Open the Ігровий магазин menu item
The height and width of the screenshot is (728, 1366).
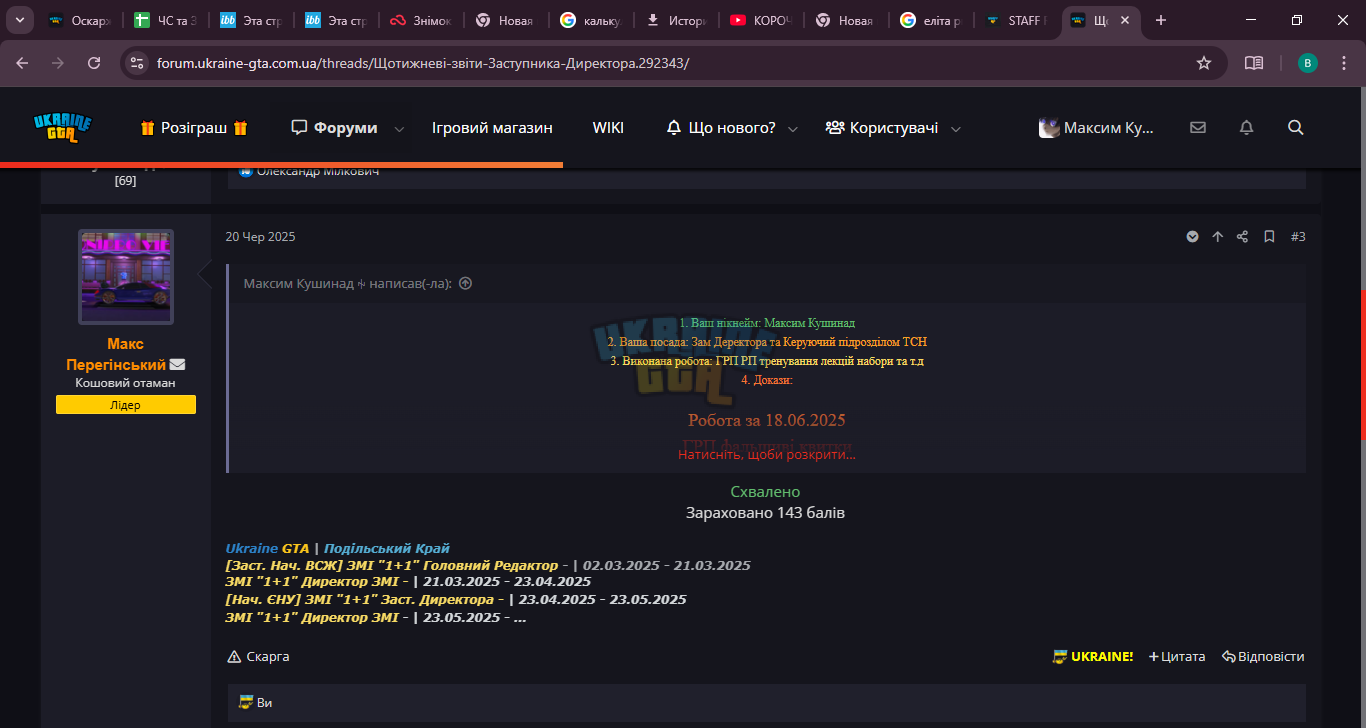492,128
